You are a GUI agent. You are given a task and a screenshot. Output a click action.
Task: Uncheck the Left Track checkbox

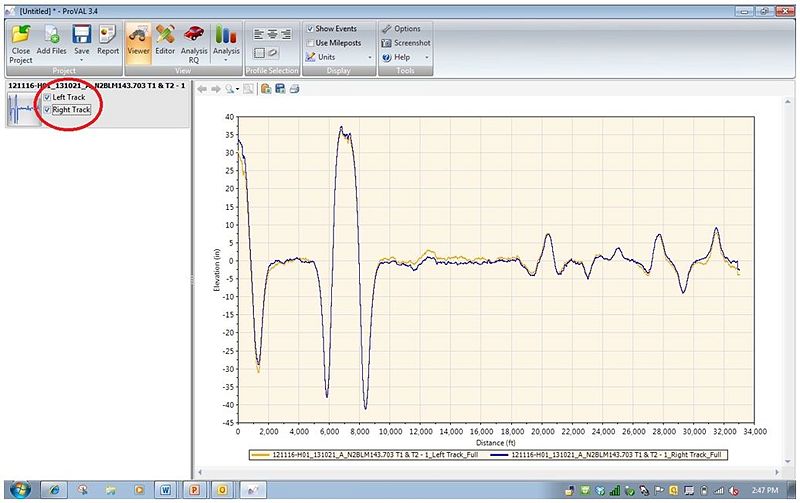(x=47, y=97)
